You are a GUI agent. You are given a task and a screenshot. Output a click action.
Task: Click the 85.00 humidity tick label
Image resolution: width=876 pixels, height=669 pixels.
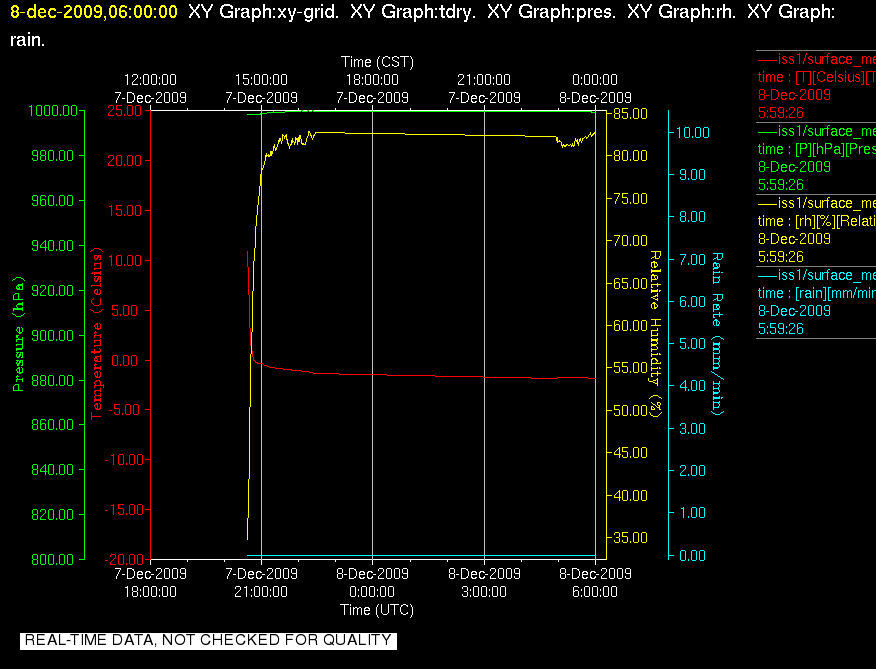click(x=630, y=113)
